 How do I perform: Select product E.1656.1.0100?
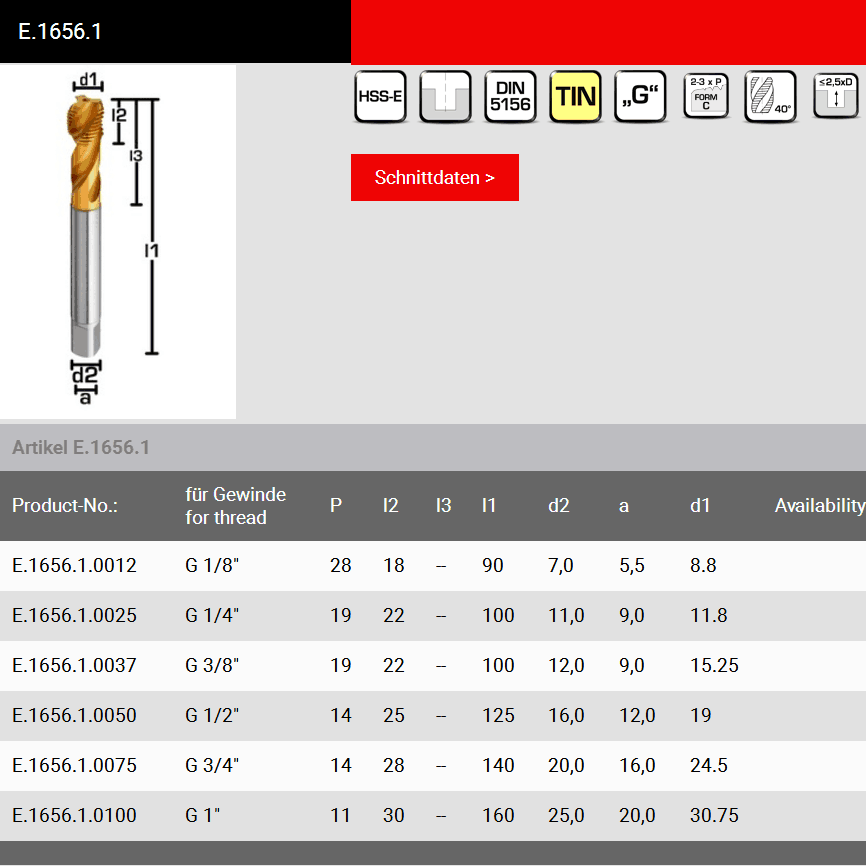[x=74, y=815]
